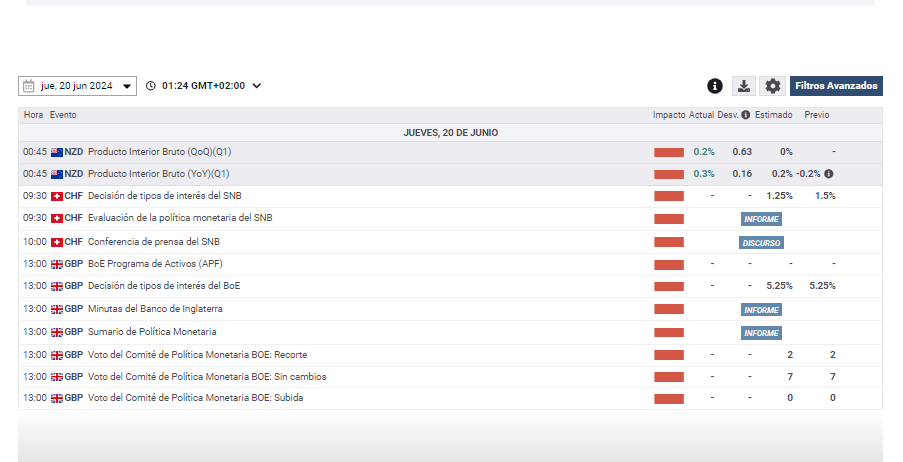This screenshot has width=903, height=462.
Task: Click the Impacto column header
Action: click(669, 115)
